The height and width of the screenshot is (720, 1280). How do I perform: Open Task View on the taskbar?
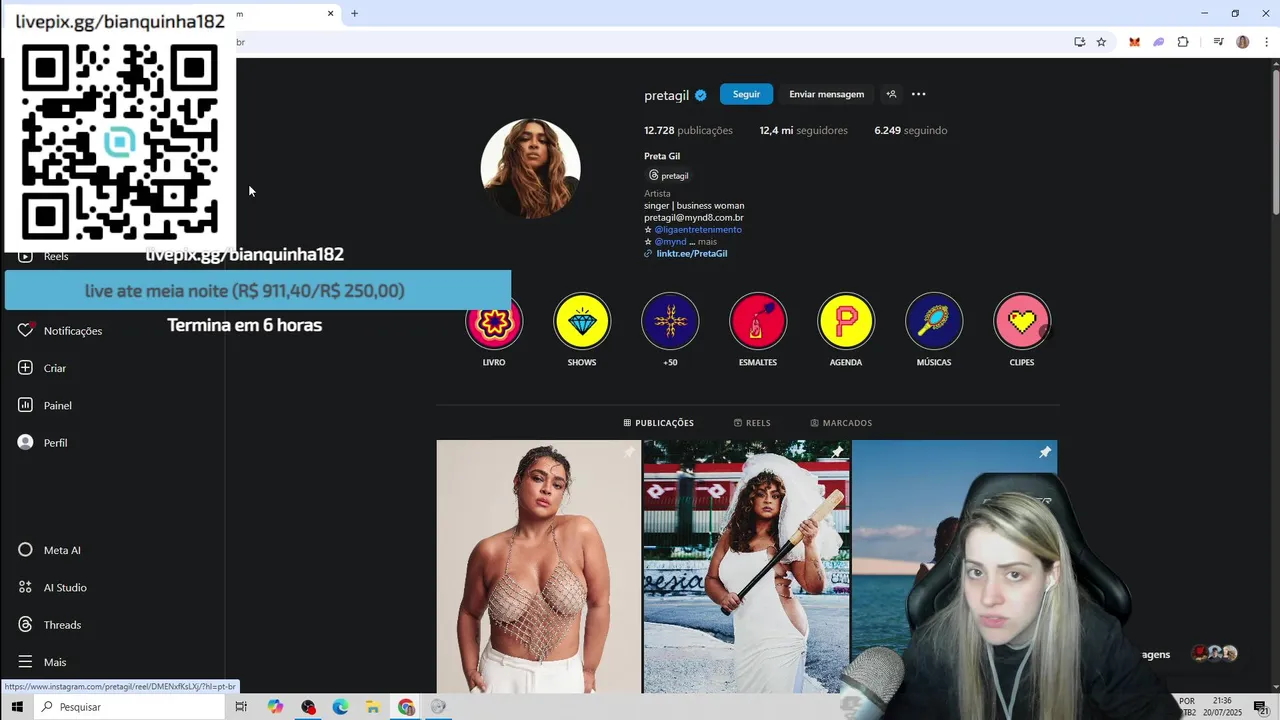pos(241,707)
